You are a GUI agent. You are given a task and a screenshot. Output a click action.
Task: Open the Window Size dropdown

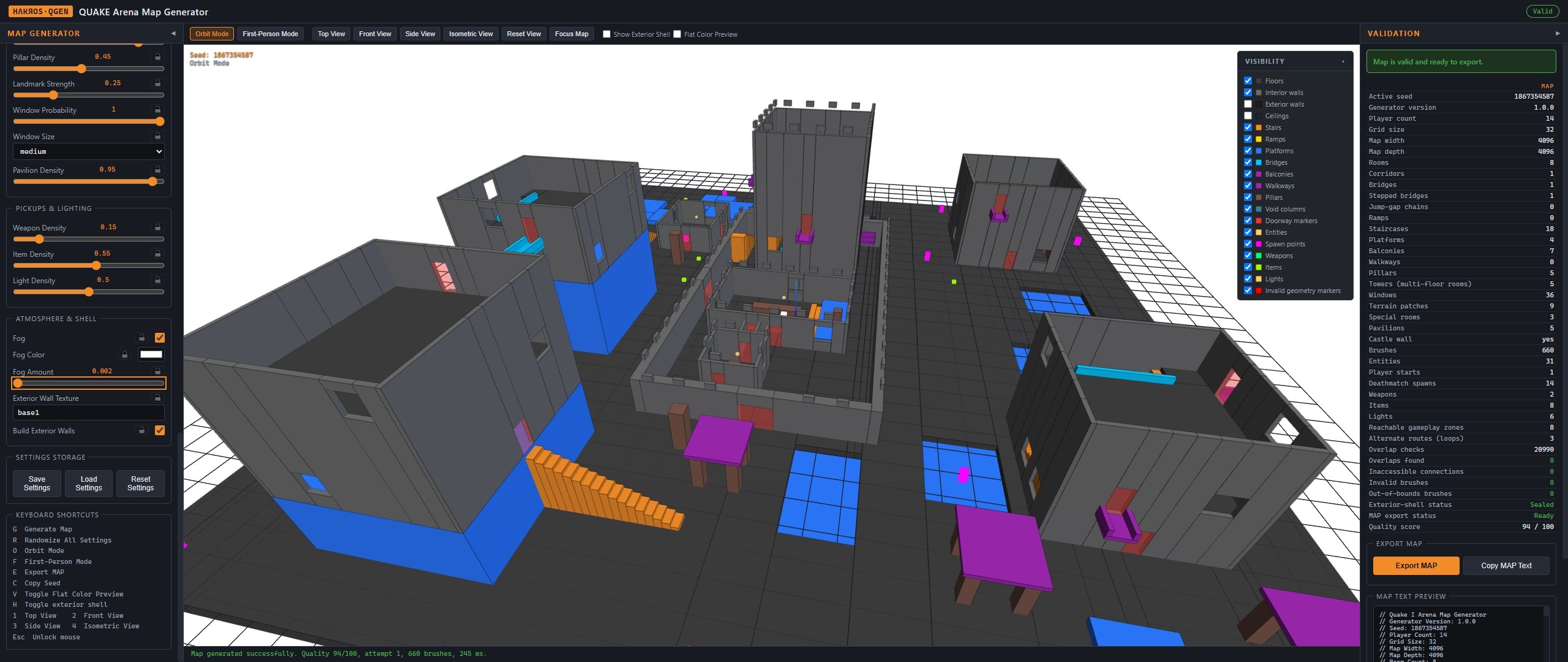tap(89, 151)
